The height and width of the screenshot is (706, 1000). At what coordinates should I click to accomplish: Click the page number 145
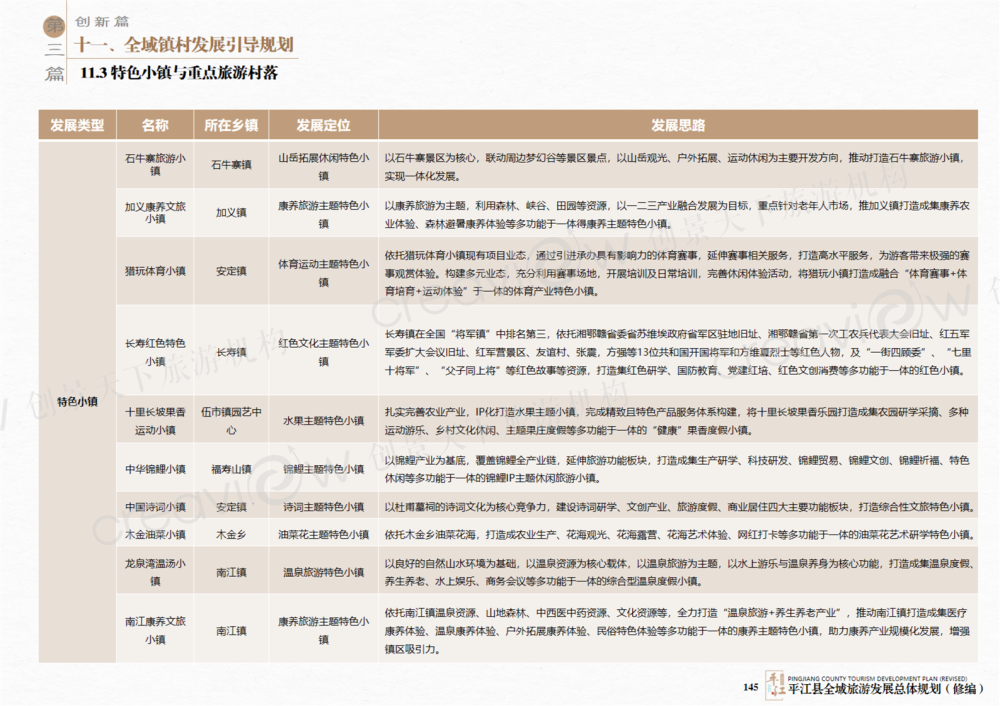pos(751,686)
